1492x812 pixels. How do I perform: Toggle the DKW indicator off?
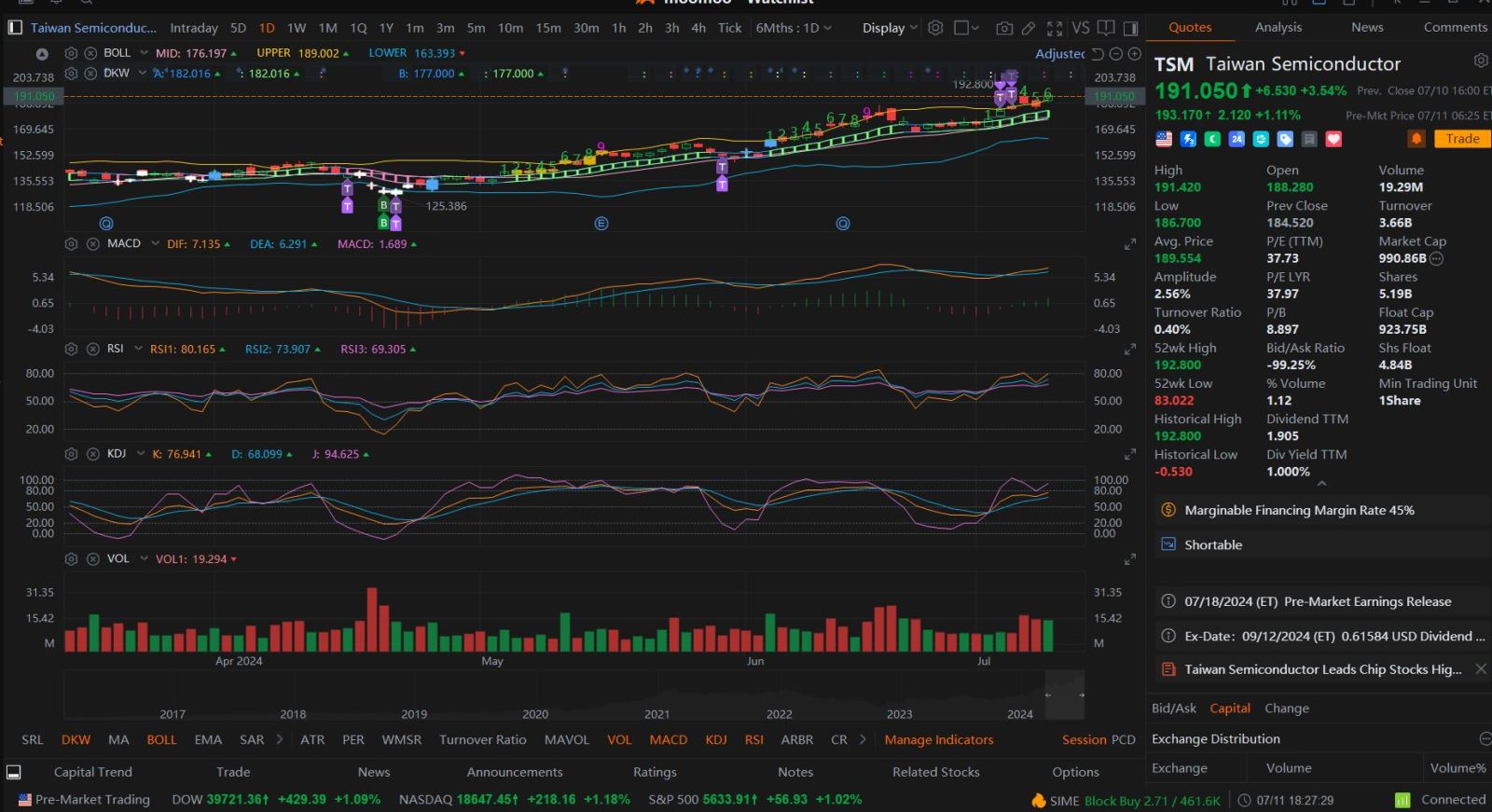[76, 740]
